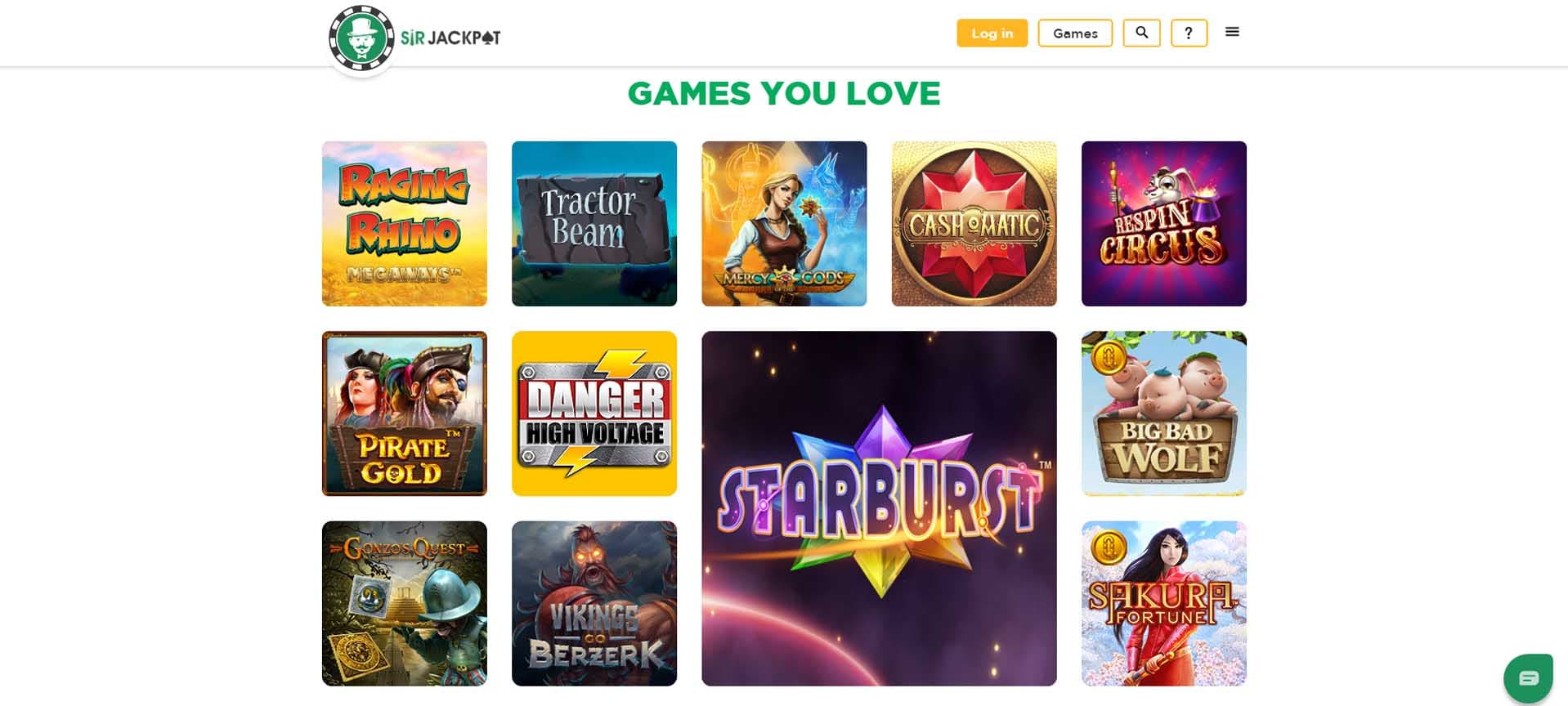Open the Cash-o-Matic game tile
The width and height of the screenshot is (1568, 706).
[x=974, y=224]
